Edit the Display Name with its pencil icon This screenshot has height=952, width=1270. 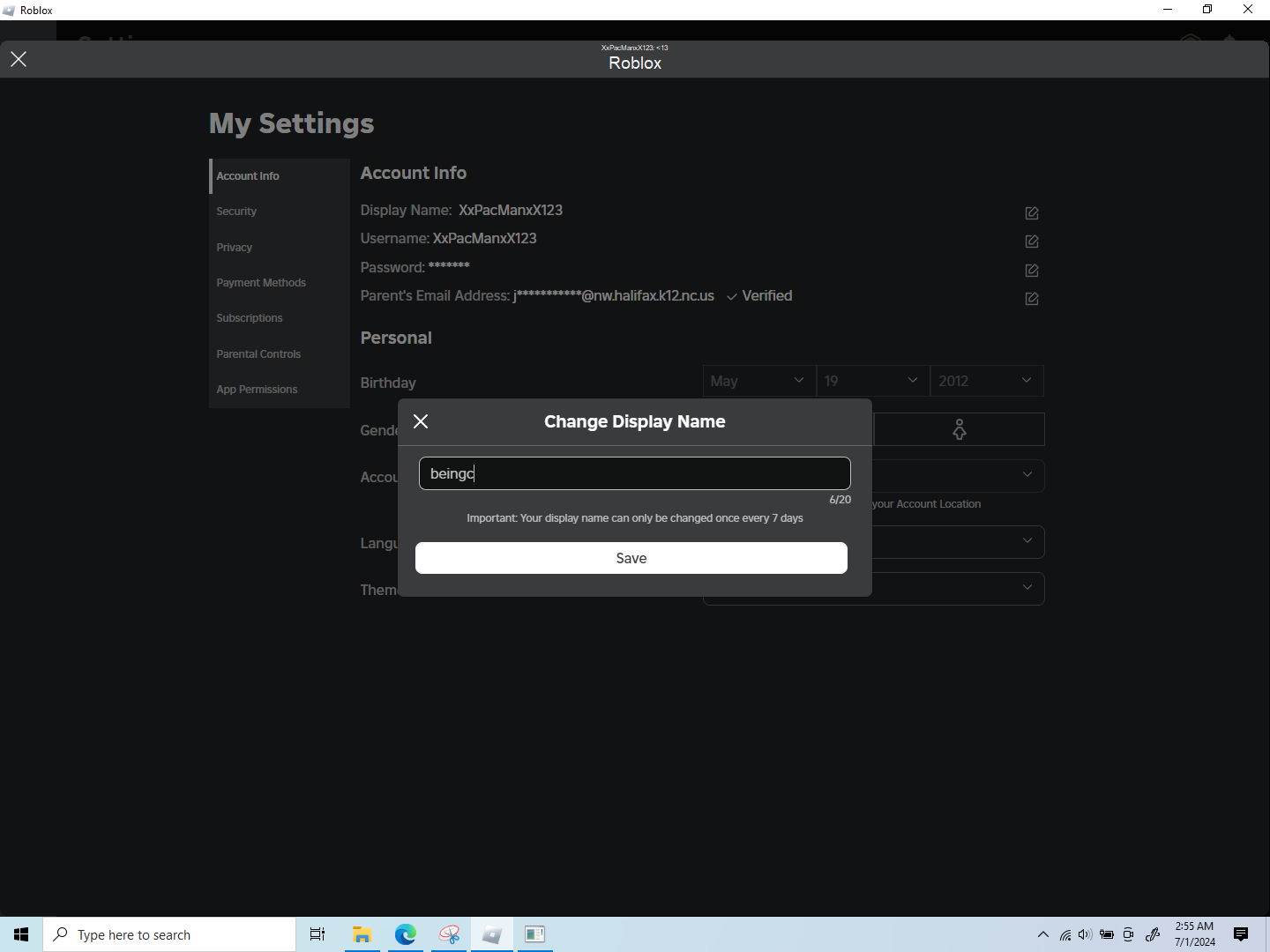(1032, 213)
